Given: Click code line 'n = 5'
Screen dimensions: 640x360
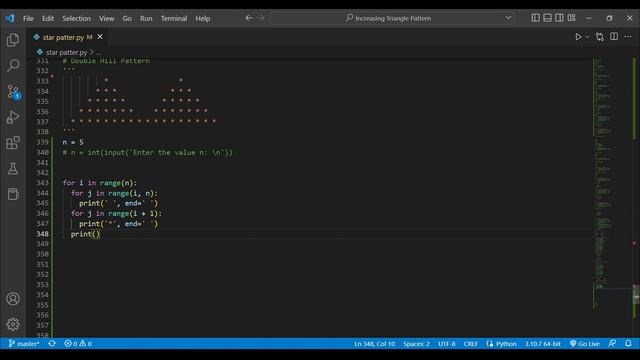Looking at the screenshot, I should click(x=73, y=142).
